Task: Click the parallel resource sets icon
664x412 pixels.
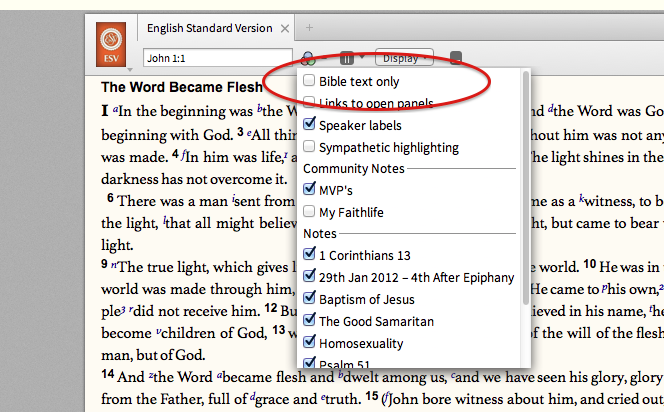Action: pyautogui.click(x=346, y=58)
